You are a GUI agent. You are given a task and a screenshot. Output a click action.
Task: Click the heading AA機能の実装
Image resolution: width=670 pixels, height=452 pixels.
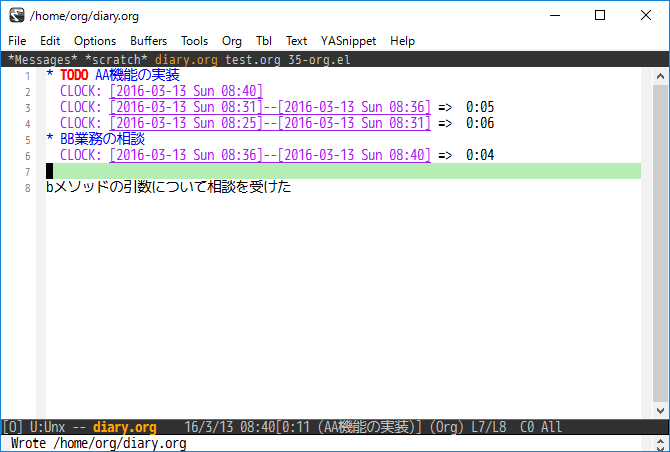pyautogui.click(x=137, y=75)
